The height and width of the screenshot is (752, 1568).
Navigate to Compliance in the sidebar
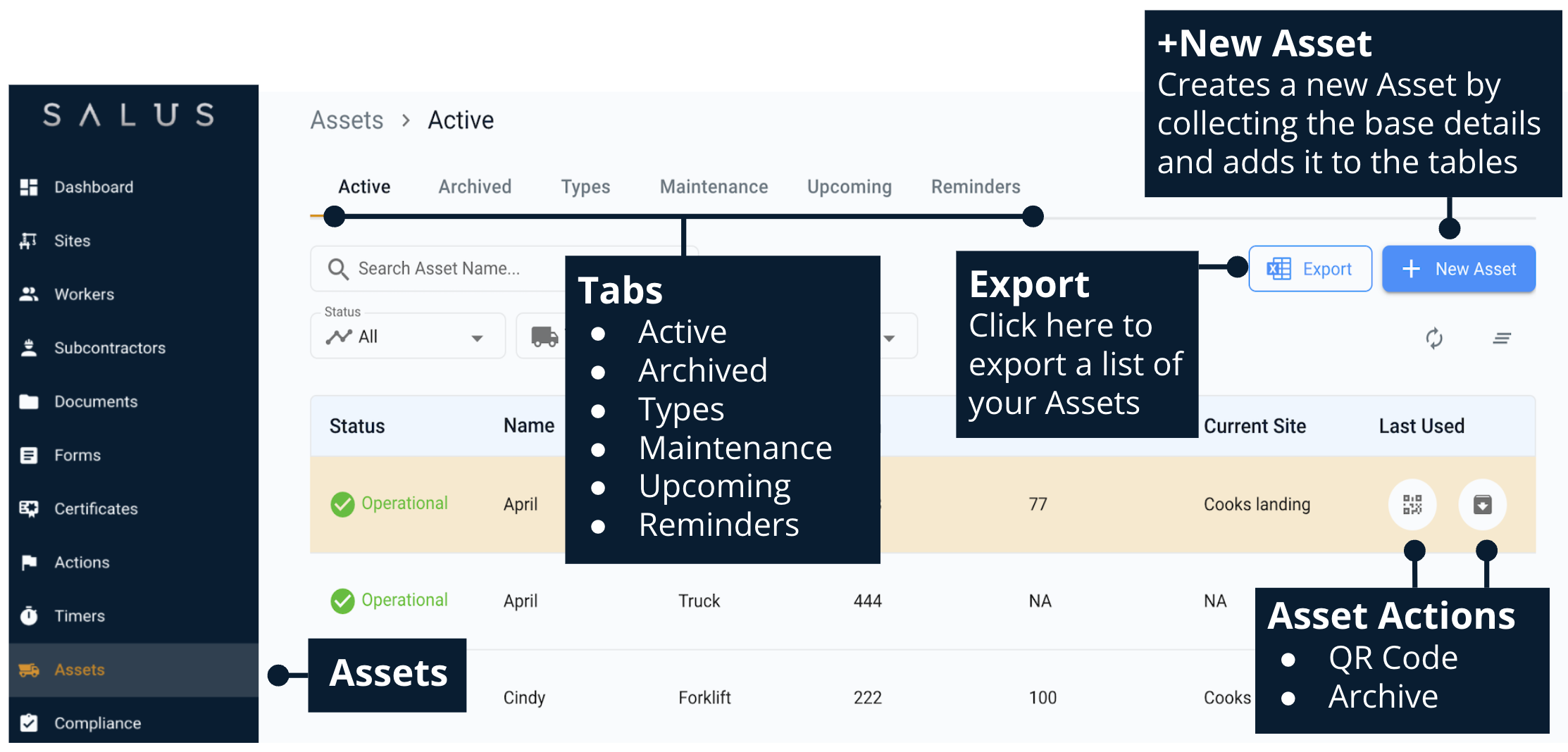tap(97, 723)
